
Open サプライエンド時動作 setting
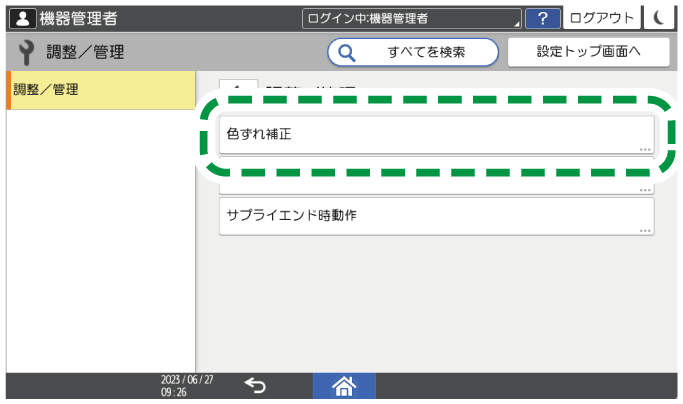point(436,216)
